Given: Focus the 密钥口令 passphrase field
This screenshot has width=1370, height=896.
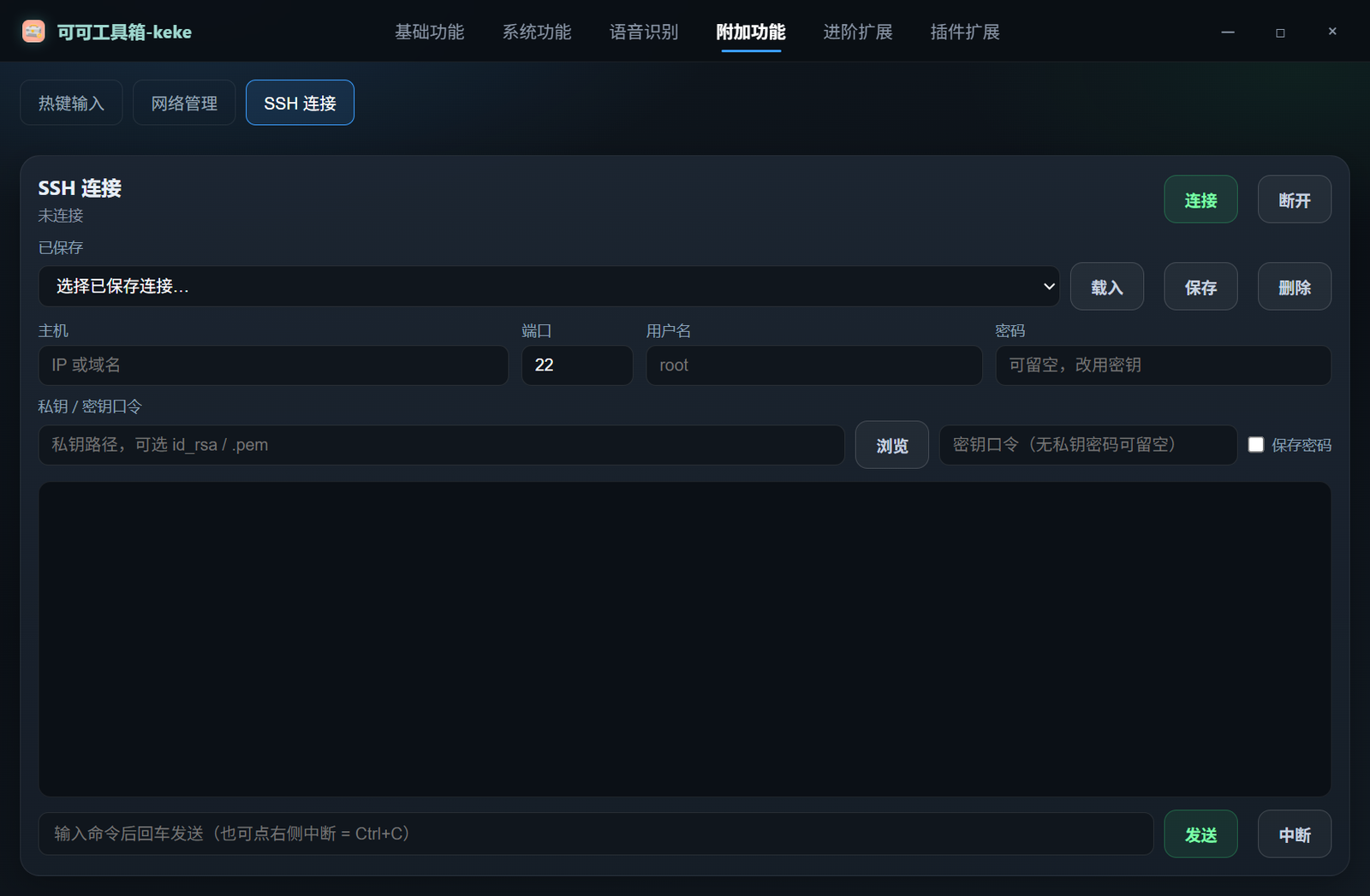Looking at the screenshot, I should point(1088,445).
